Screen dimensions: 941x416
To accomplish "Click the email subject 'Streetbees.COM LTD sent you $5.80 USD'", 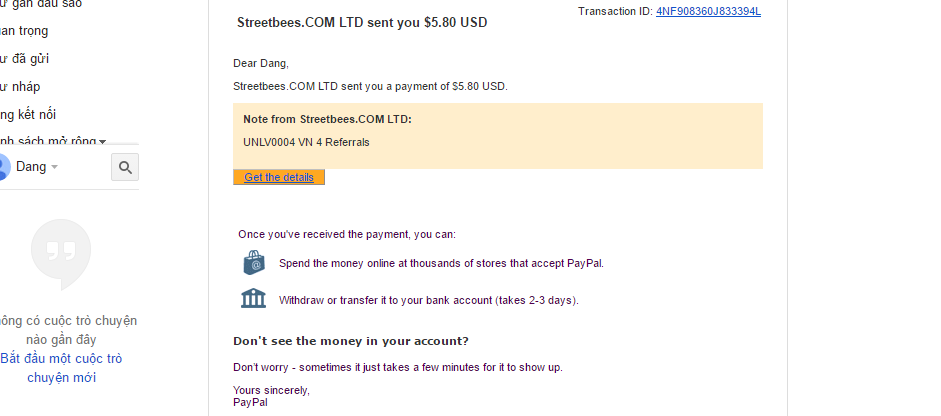I will click(362, 22).
